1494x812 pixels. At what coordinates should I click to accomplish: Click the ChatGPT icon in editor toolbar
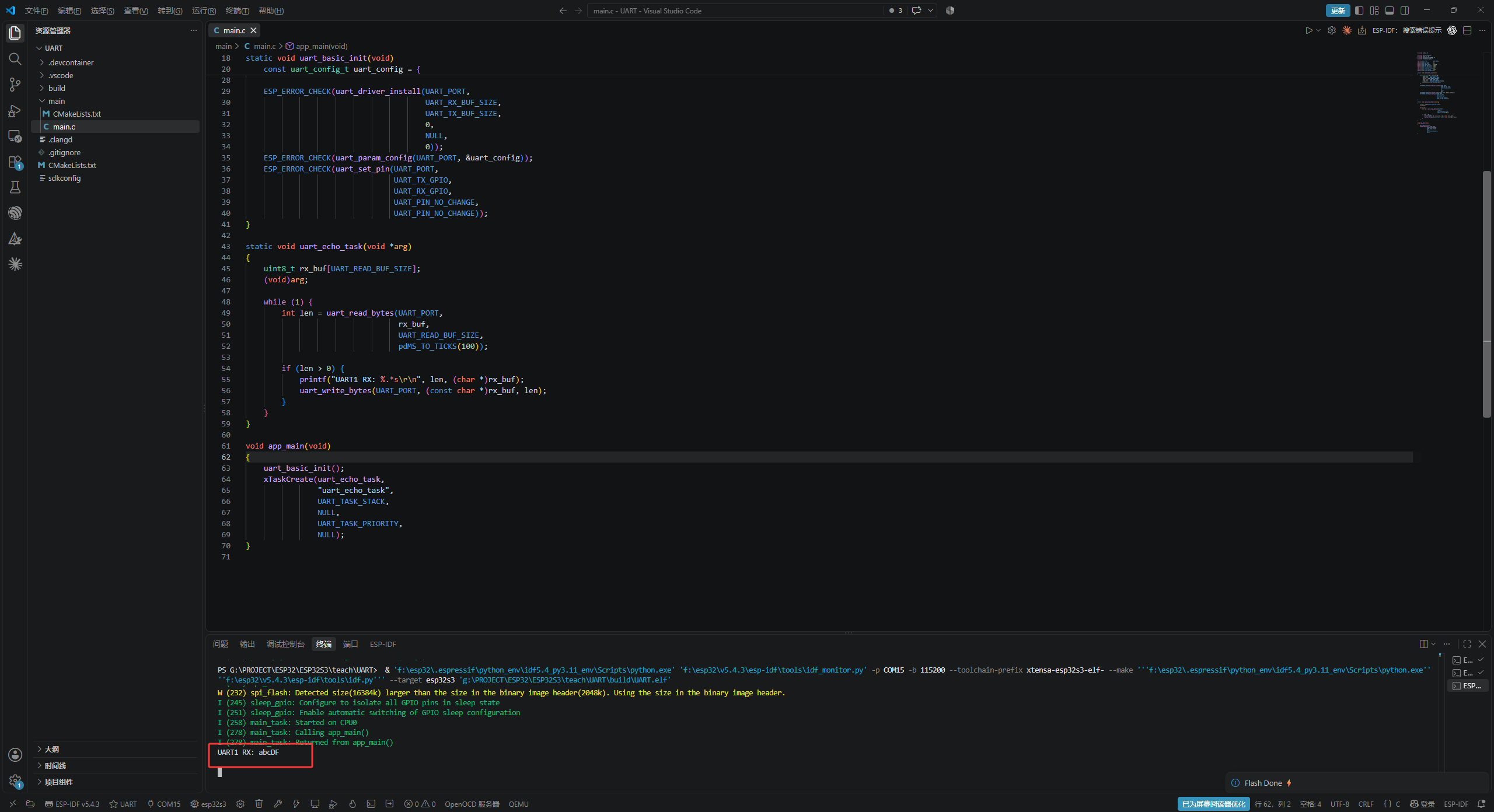tap(1452, 30)
